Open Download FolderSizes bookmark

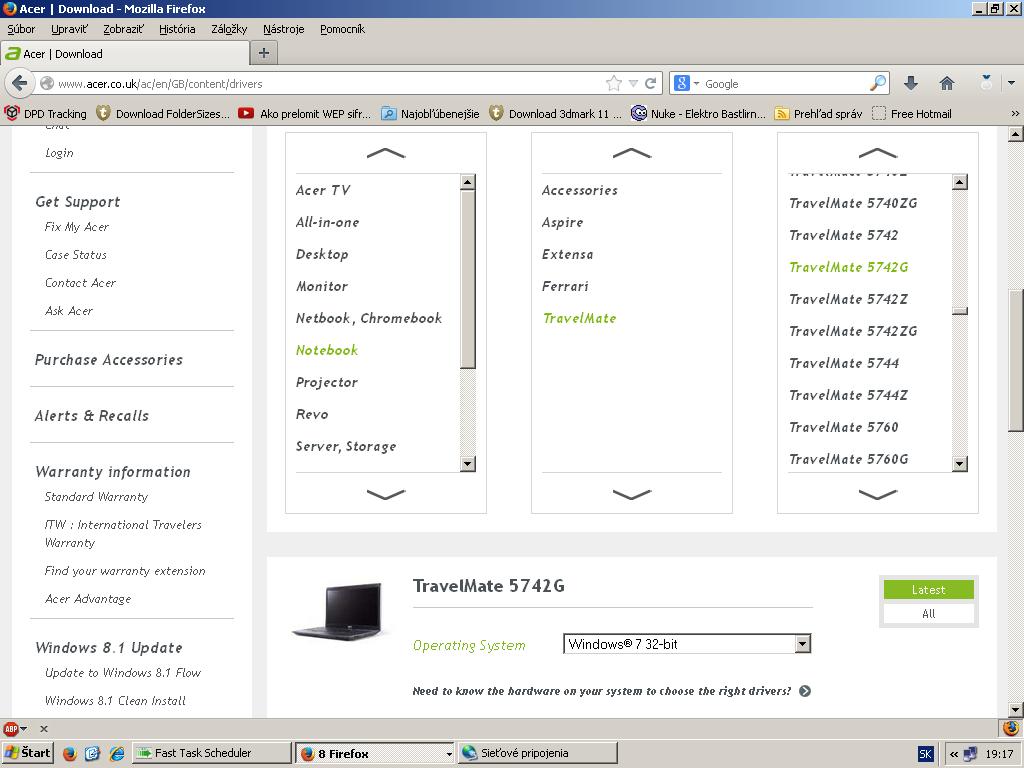tap(163, 114)
